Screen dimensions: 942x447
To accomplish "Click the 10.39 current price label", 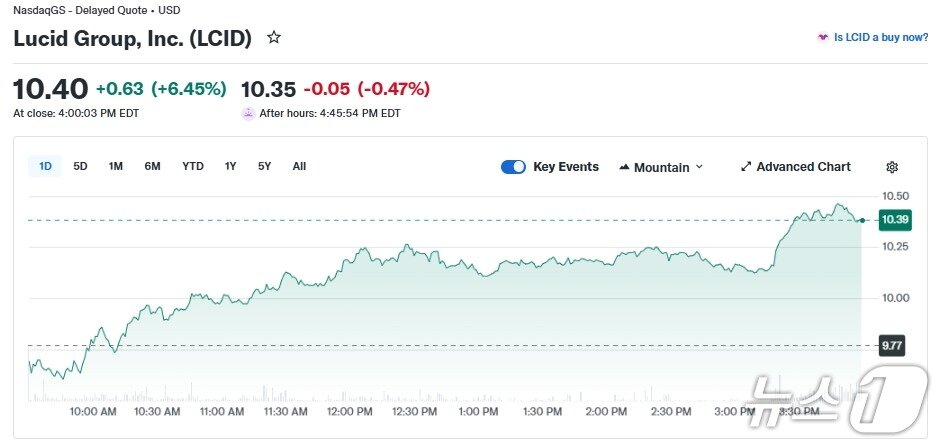I will [895, 220].
